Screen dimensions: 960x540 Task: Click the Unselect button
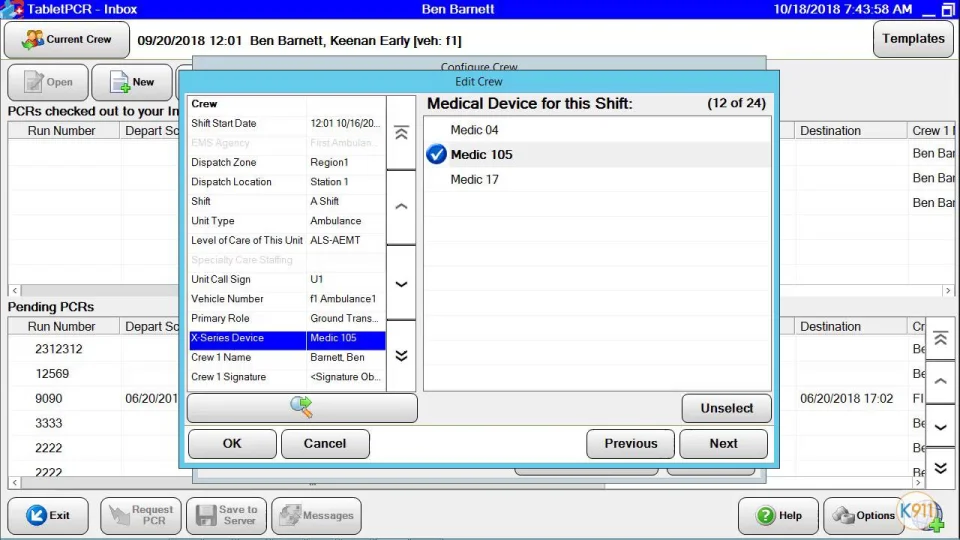point(726,408)
